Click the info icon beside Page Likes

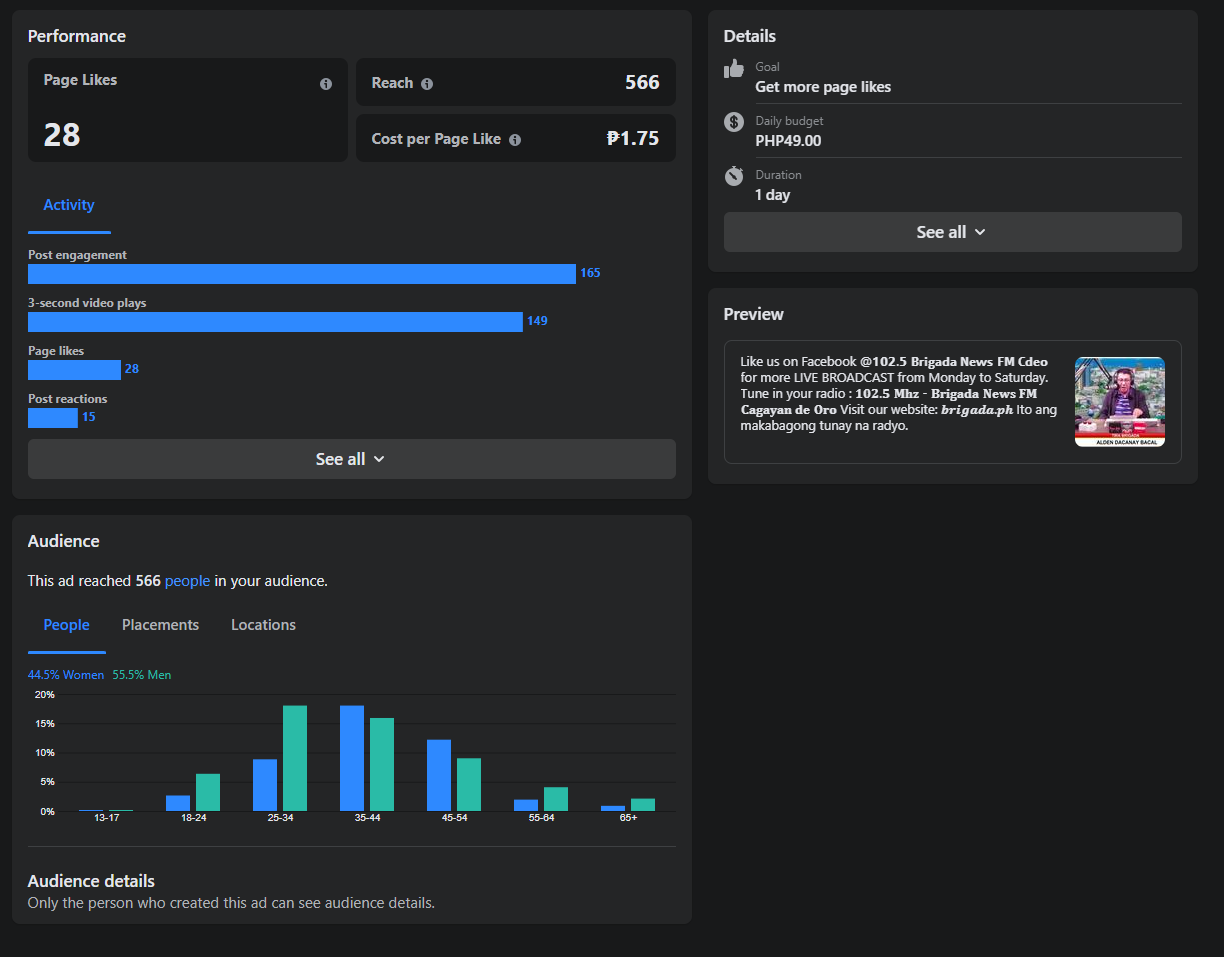(326, 84)
